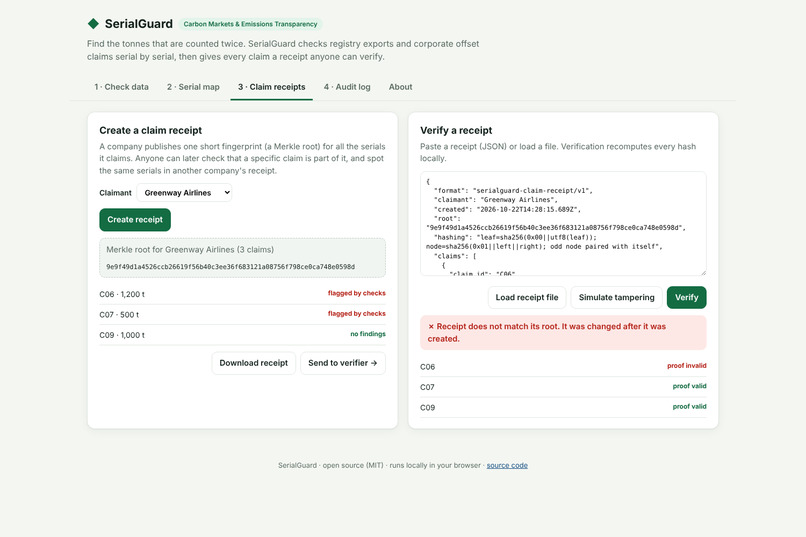This screenshot has width=806, height=537.
Task: Click the Download receipt button
Action: 253,363
